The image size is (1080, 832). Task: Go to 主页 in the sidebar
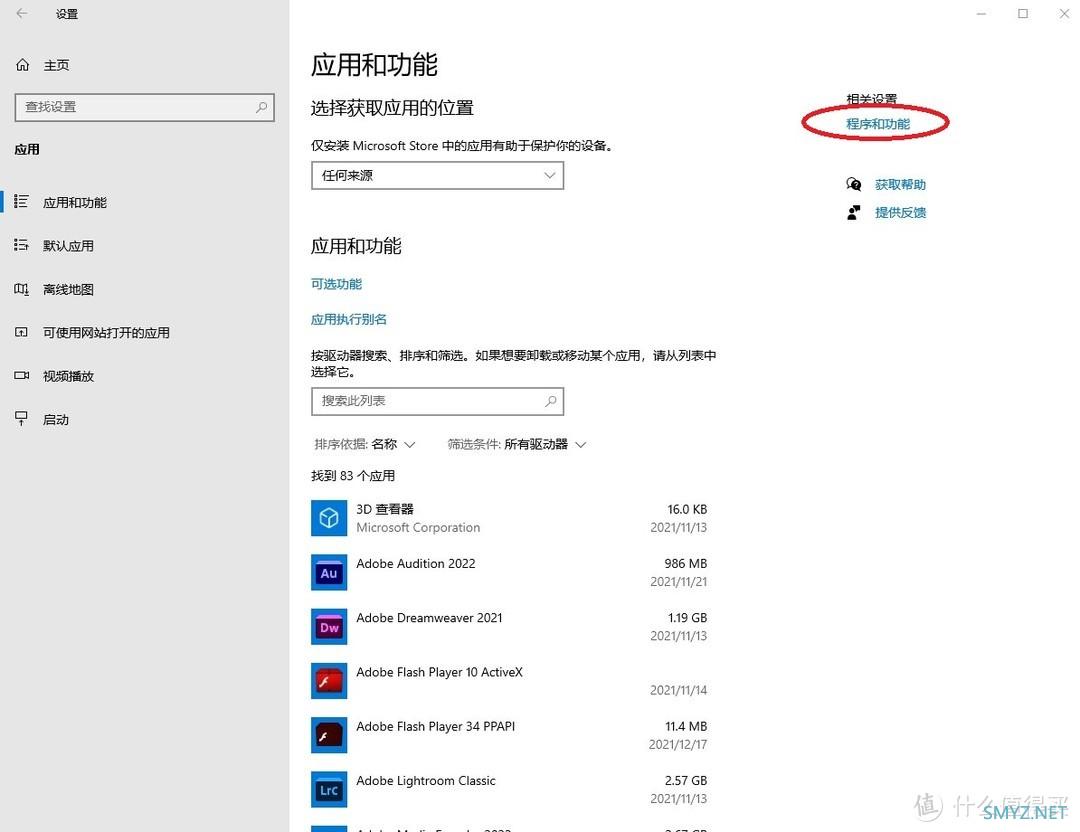coord(56,65)
